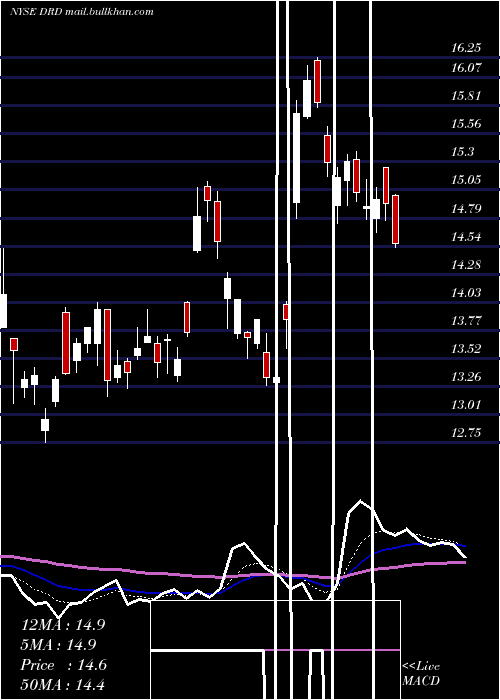Click the 16.07 price axis label

466,68
